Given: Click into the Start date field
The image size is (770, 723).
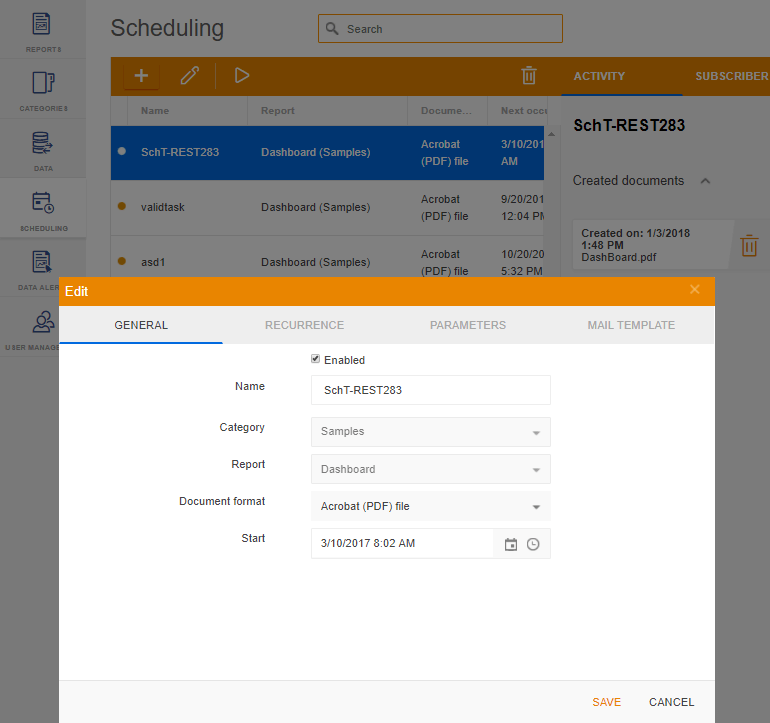Looking at the screenshot, I should pos(402,543).
